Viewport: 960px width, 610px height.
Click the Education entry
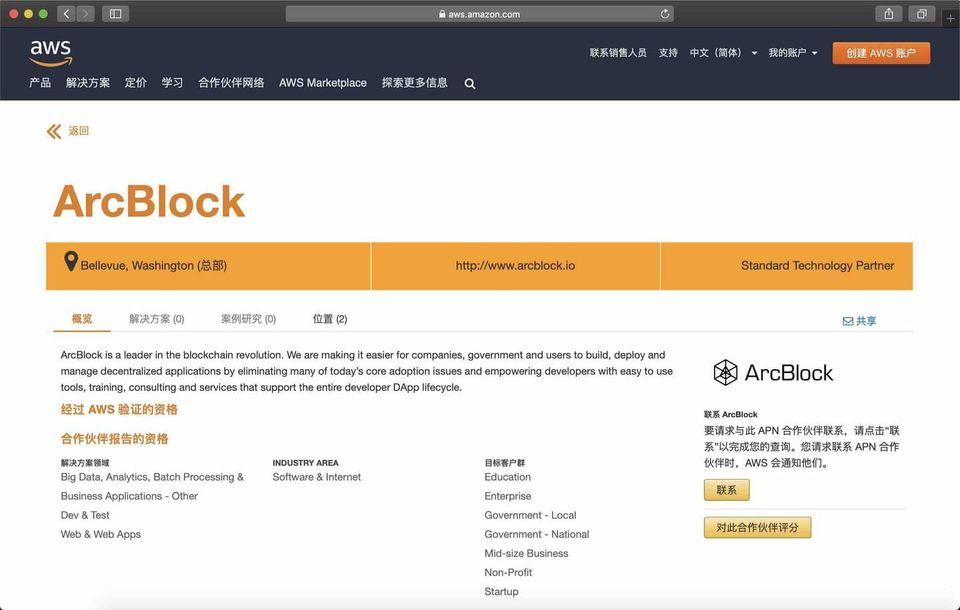point(508,477)
